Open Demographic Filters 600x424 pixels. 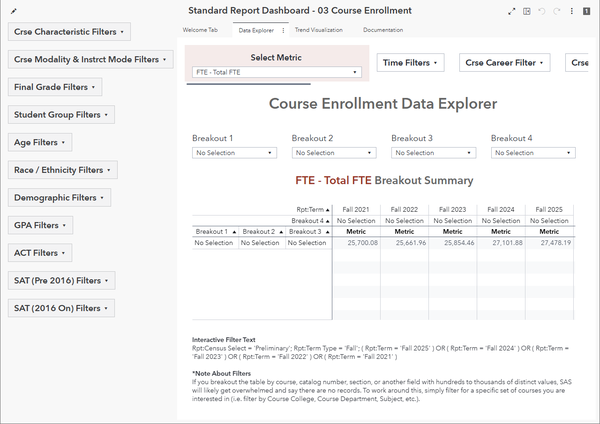pos(59,197)
